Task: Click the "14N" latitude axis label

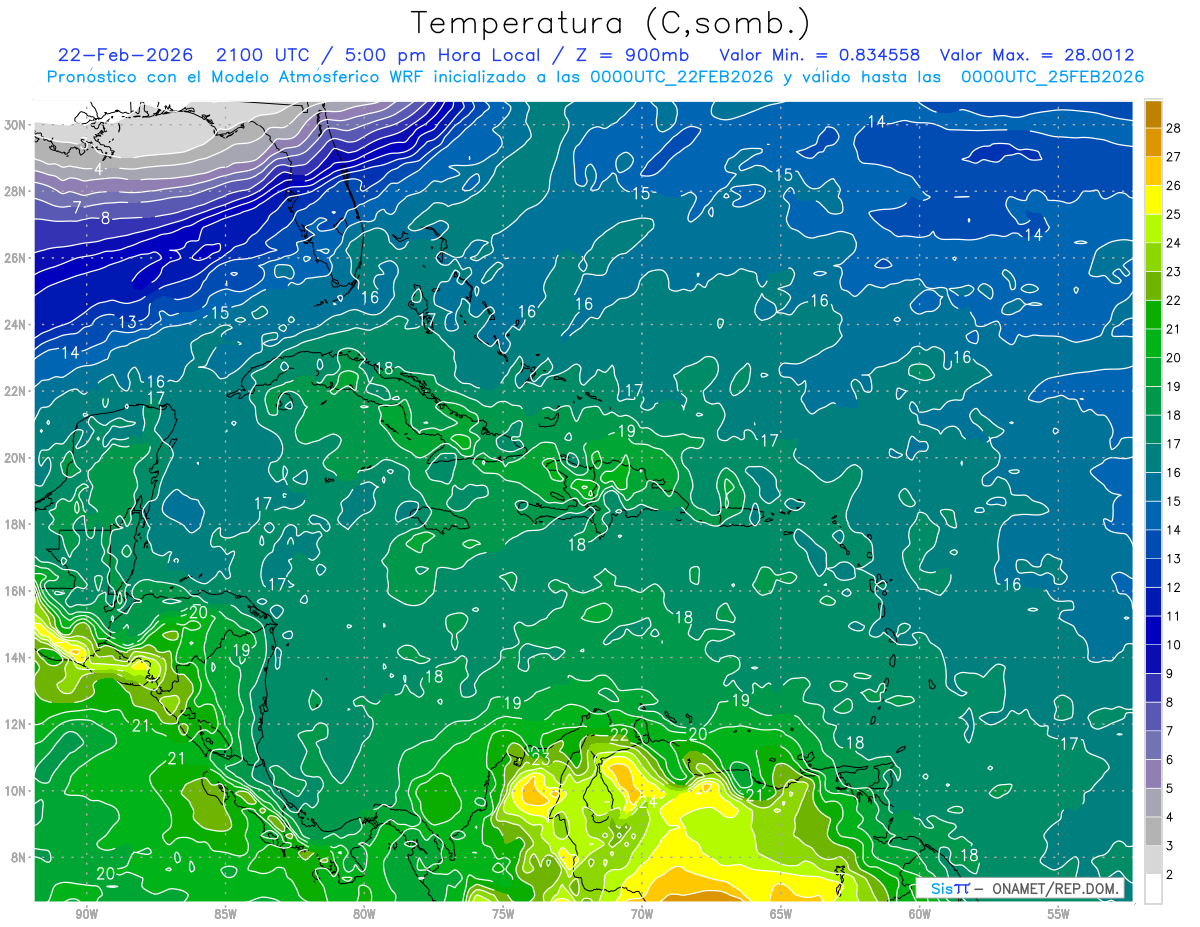Action: 15,657
